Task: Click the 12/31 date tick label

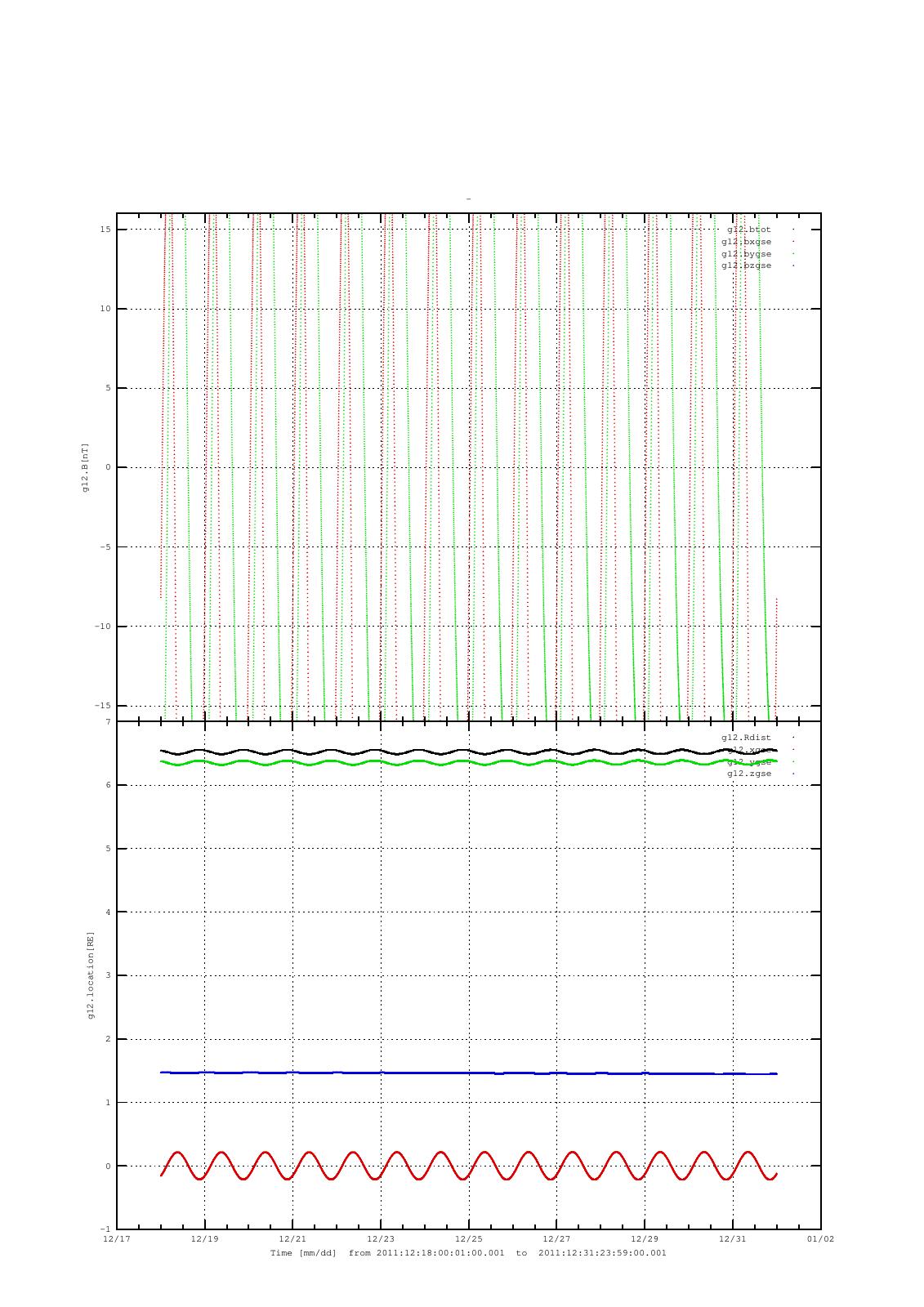Action: 732,1239
